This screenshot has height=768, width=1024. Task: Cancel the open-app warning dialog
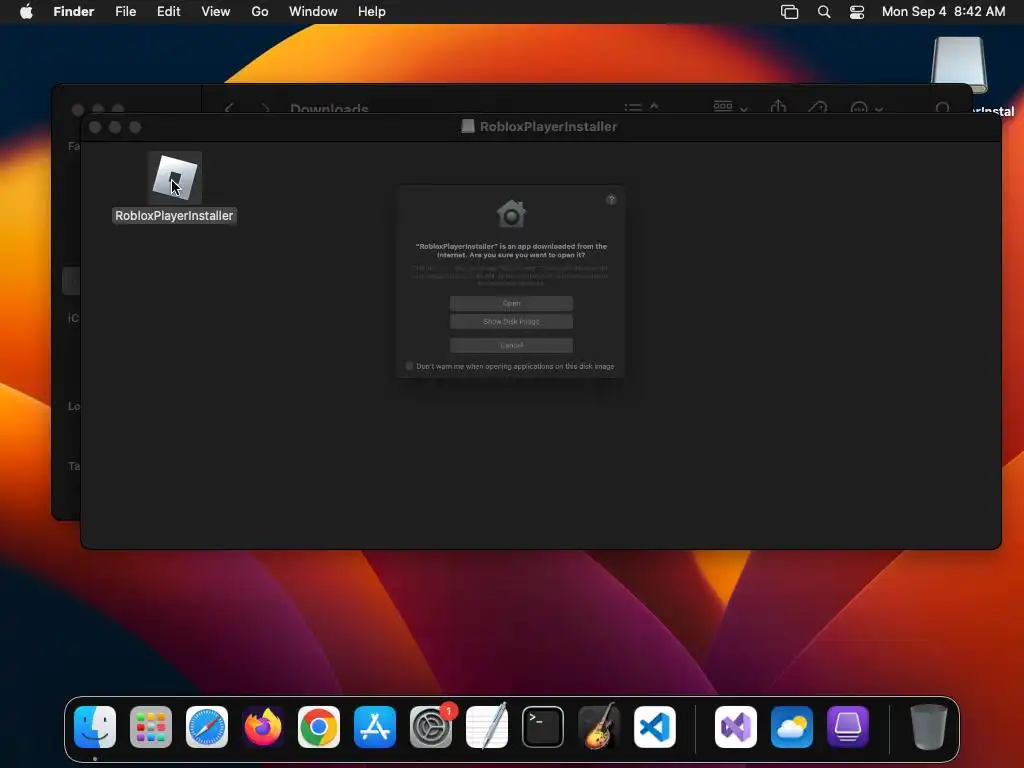(511, 345)
